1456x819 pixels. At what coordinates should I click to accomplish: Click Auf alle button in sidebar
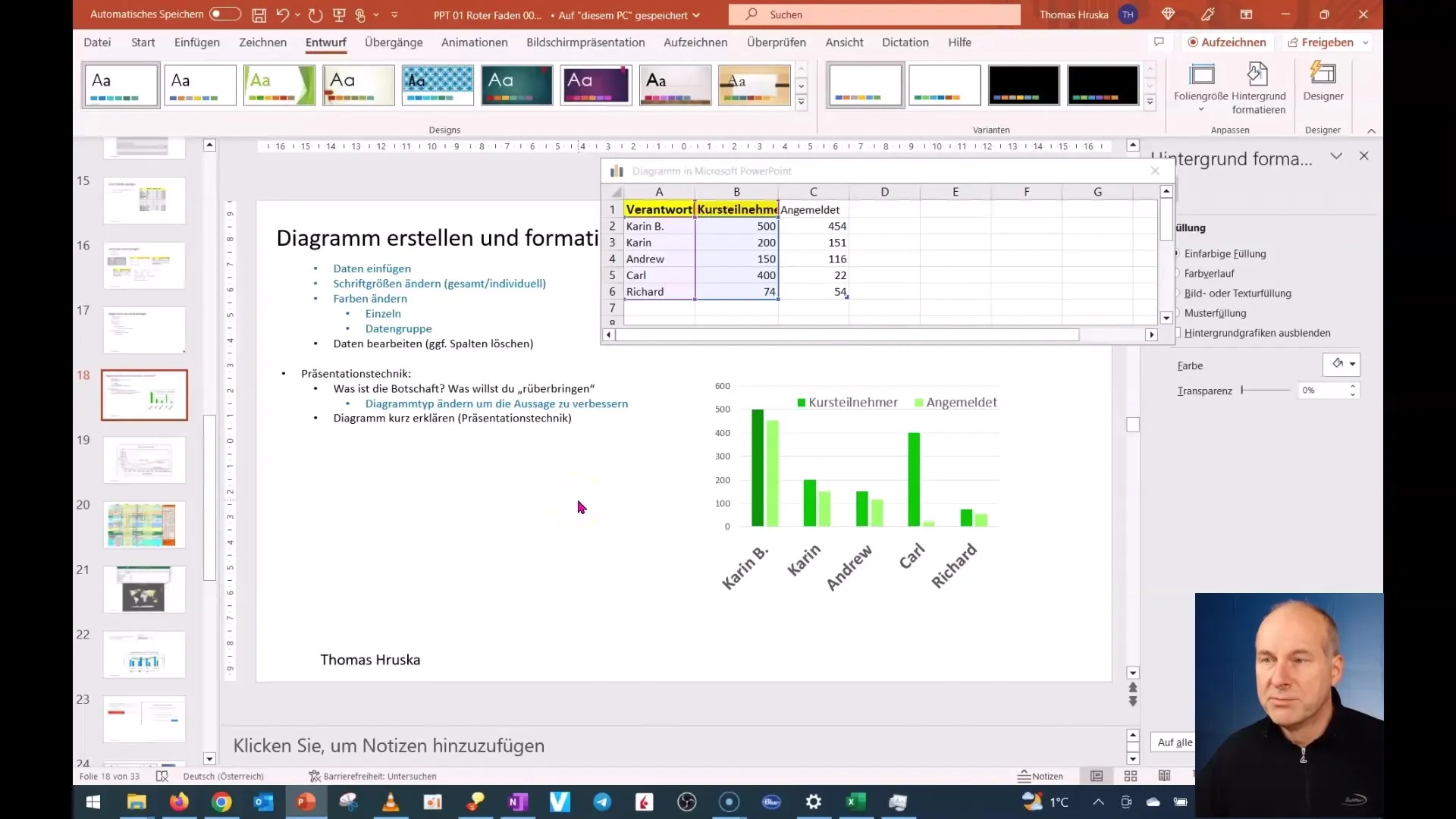point(1175,742)
